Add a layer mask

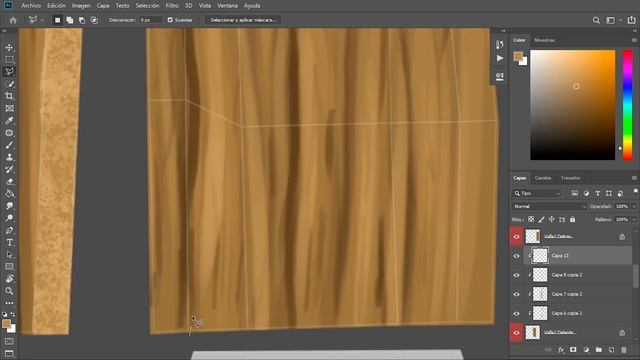click(x=573, y=350)
